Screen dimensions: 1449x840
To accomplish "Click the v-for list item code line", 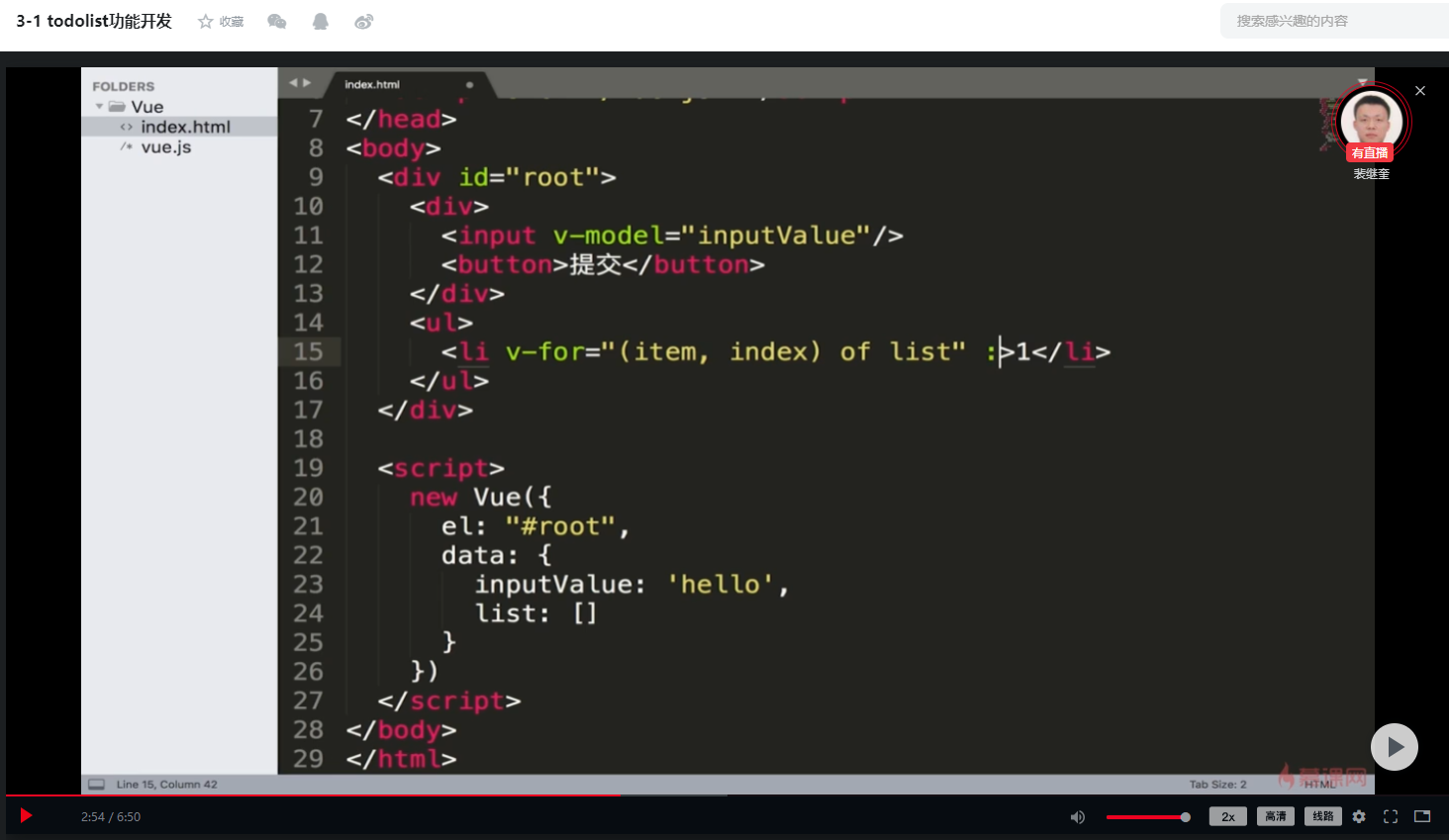I will 776,352.
